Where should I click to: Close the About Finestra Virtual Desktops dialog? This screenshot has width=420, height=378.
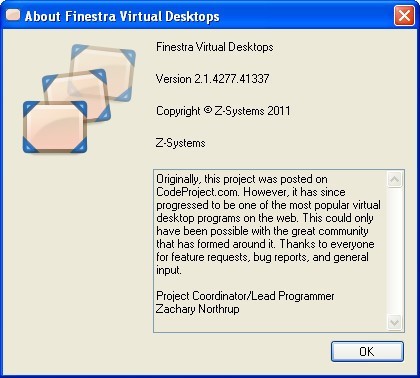[404, 15]
